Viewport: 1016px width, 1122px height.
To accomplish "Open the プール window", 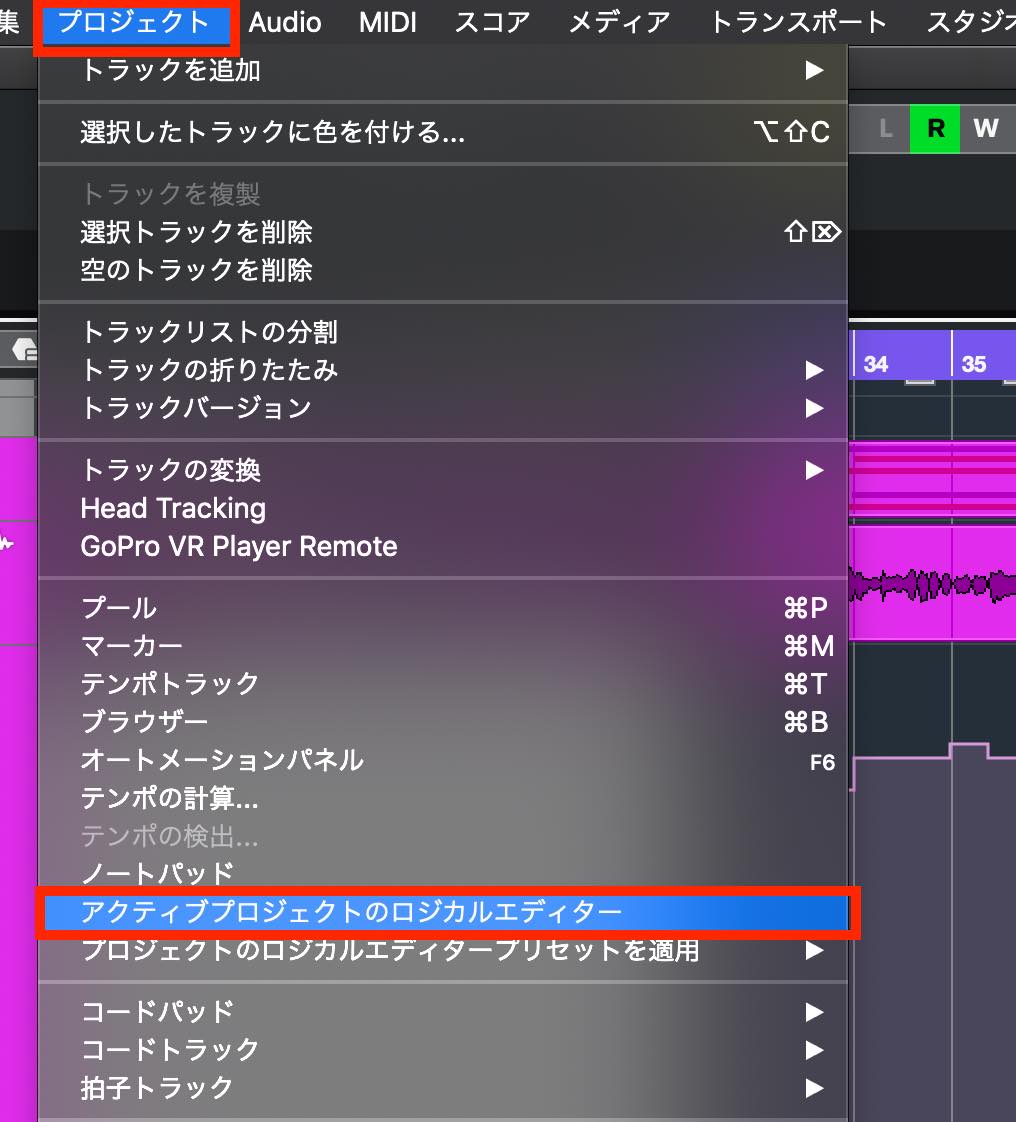I will (x=443, y=608).
